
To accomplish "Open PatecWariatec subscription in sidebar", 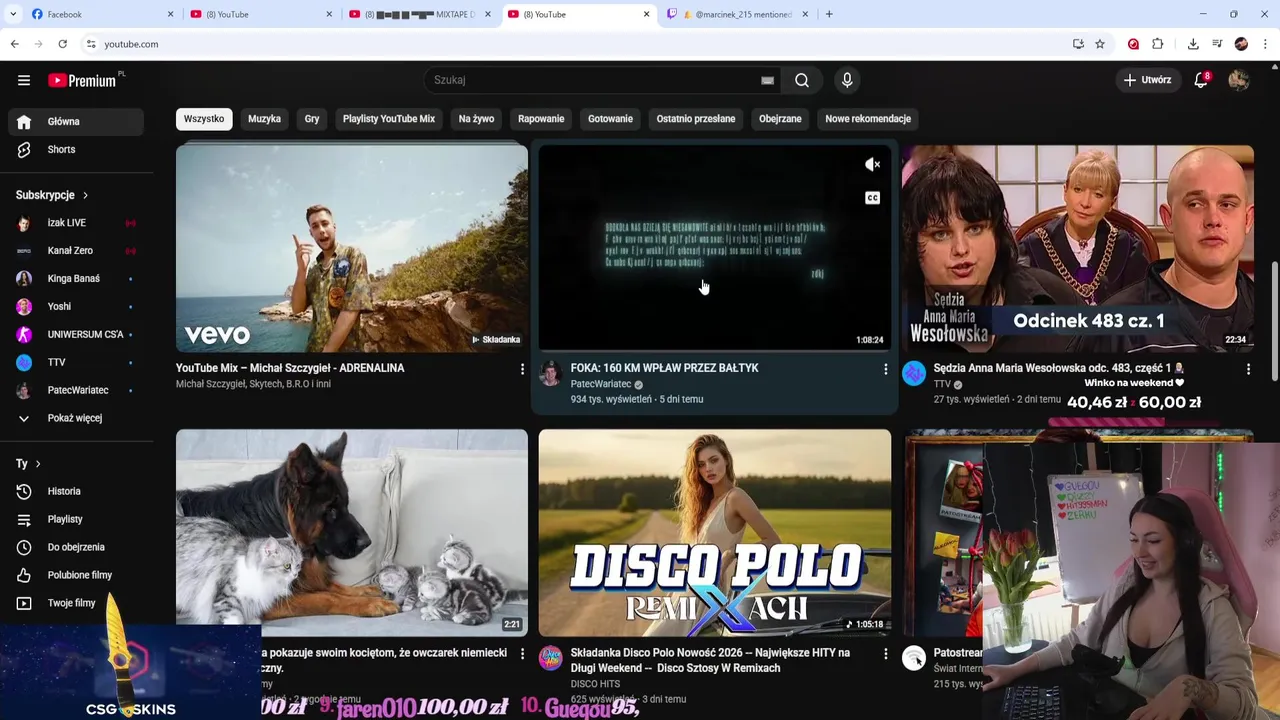I will 76,390.
